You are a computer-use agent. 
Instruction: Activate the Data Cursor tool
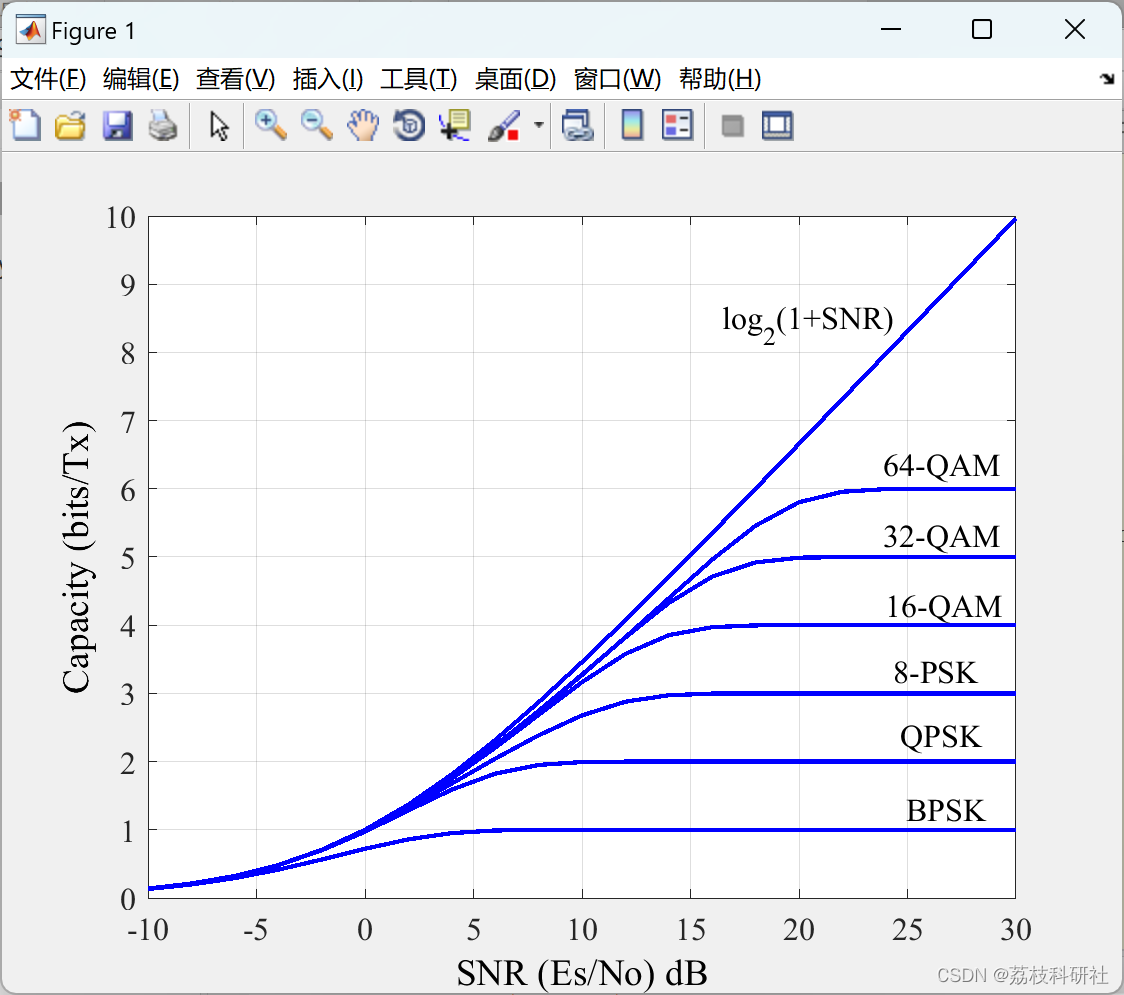point(454,125)
